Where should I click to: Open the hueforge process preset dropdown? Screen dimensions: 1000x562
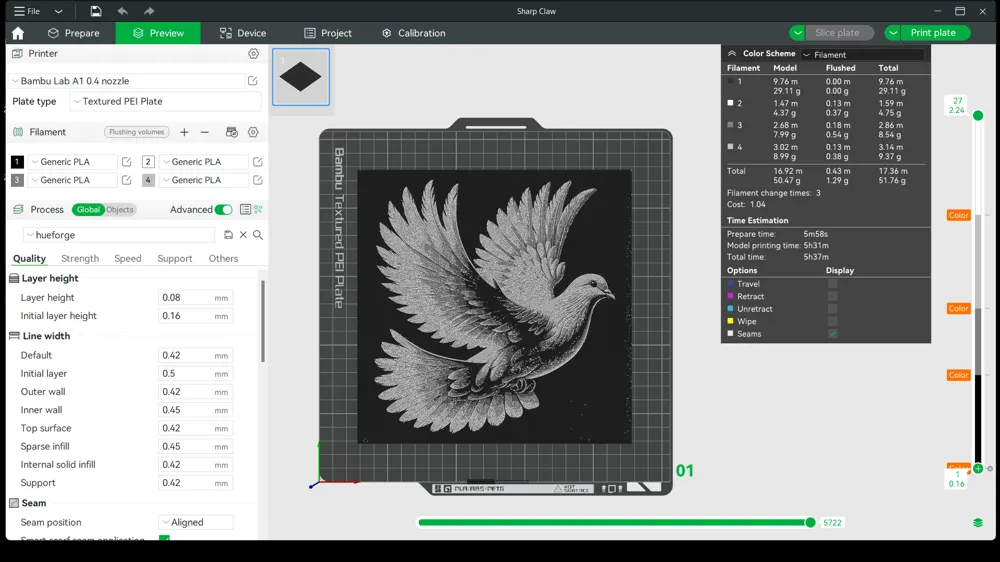click(x=119, y=235)
